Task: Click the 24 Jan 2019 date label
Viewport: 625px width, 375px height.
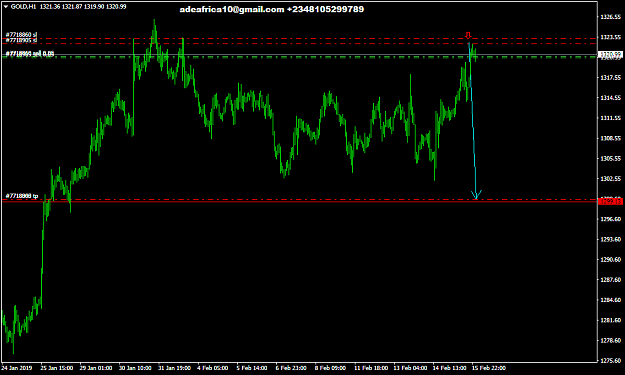Action: [17, 368]
